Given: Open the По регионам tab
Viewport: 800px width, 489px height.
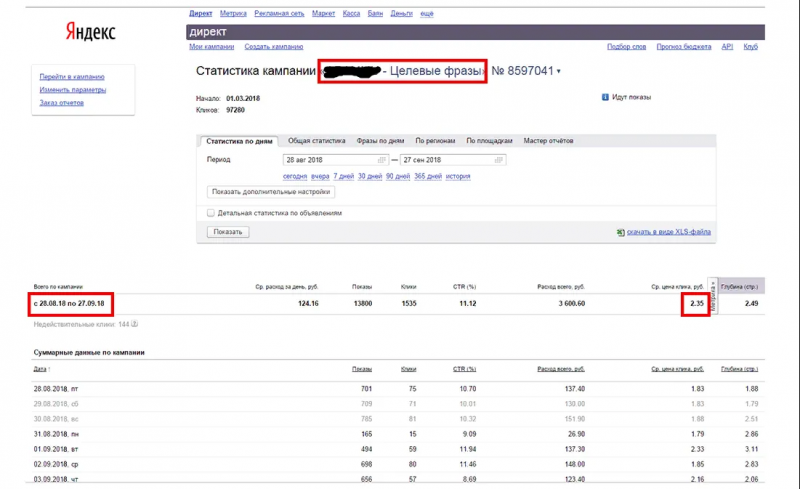Looking at the screenshot, I should coord(435,141).
